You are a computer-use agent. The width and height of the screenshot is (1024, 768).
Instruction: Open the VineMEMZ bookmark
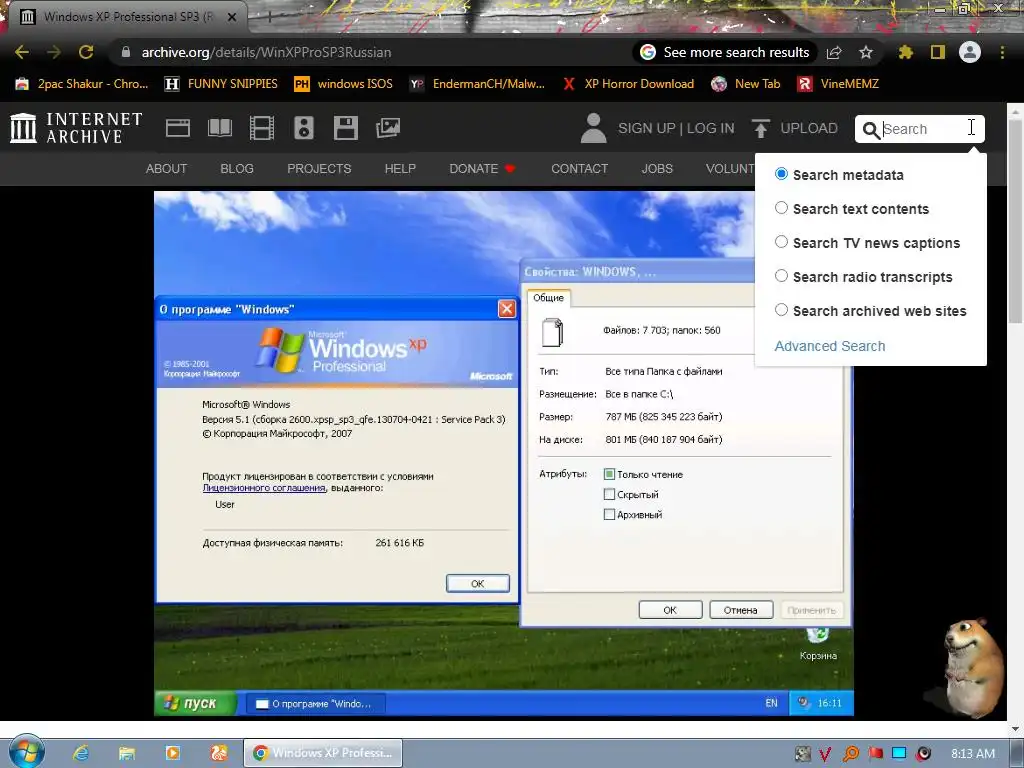click(839, 84)
